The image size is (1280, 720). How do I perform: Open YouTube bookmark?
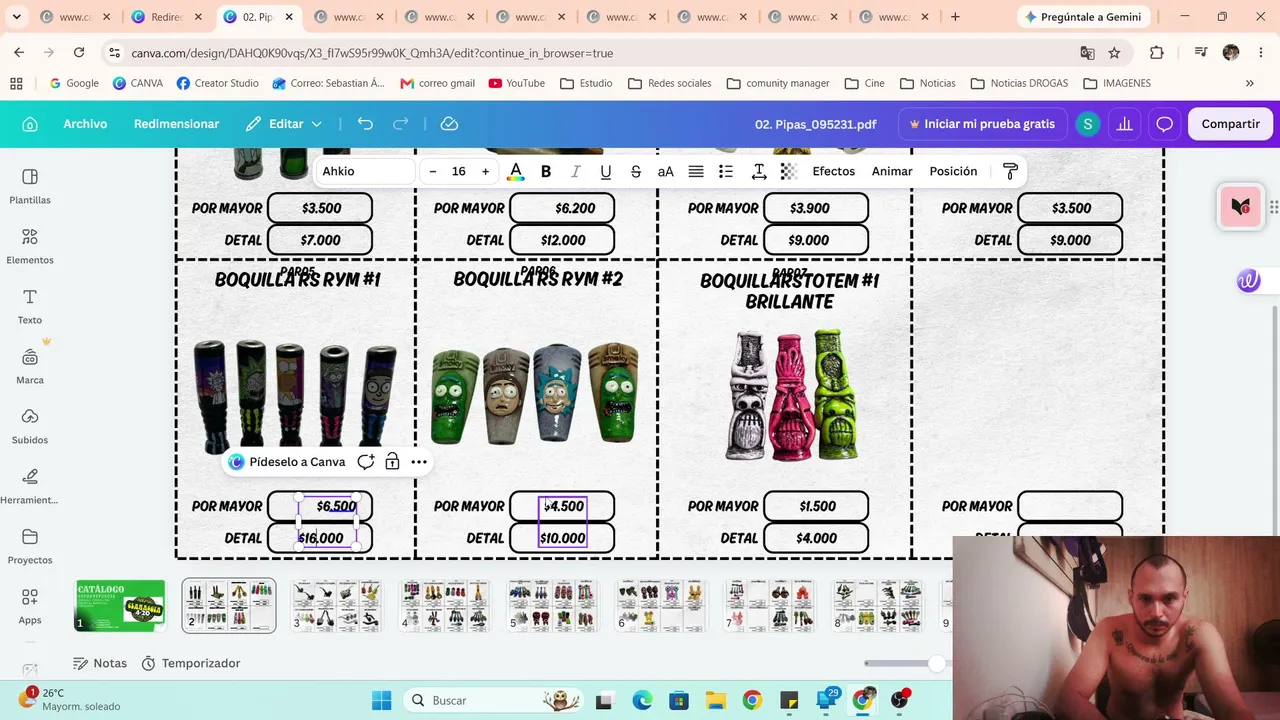pyautogui.click(x=516, y=83)
